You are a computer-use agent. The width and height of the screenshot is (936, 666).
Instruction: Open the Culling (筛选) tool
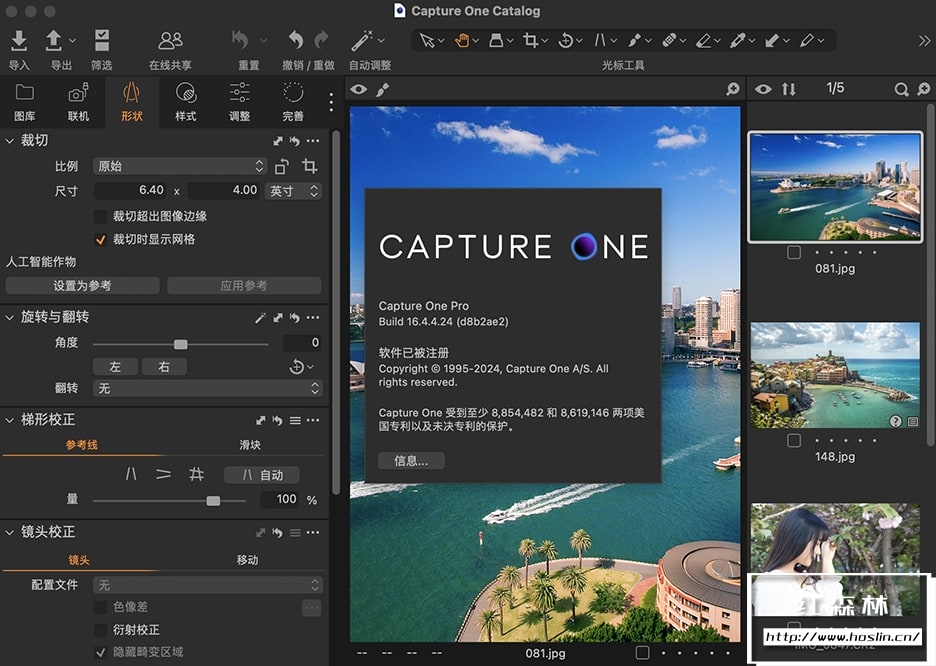tap(101, 41)
